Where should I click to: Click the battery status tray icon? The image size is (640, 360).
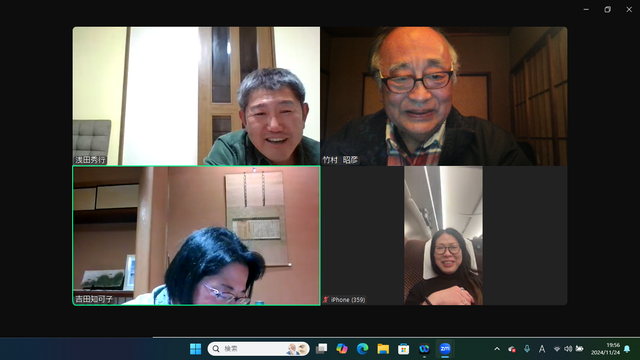[x=579, y=349]
